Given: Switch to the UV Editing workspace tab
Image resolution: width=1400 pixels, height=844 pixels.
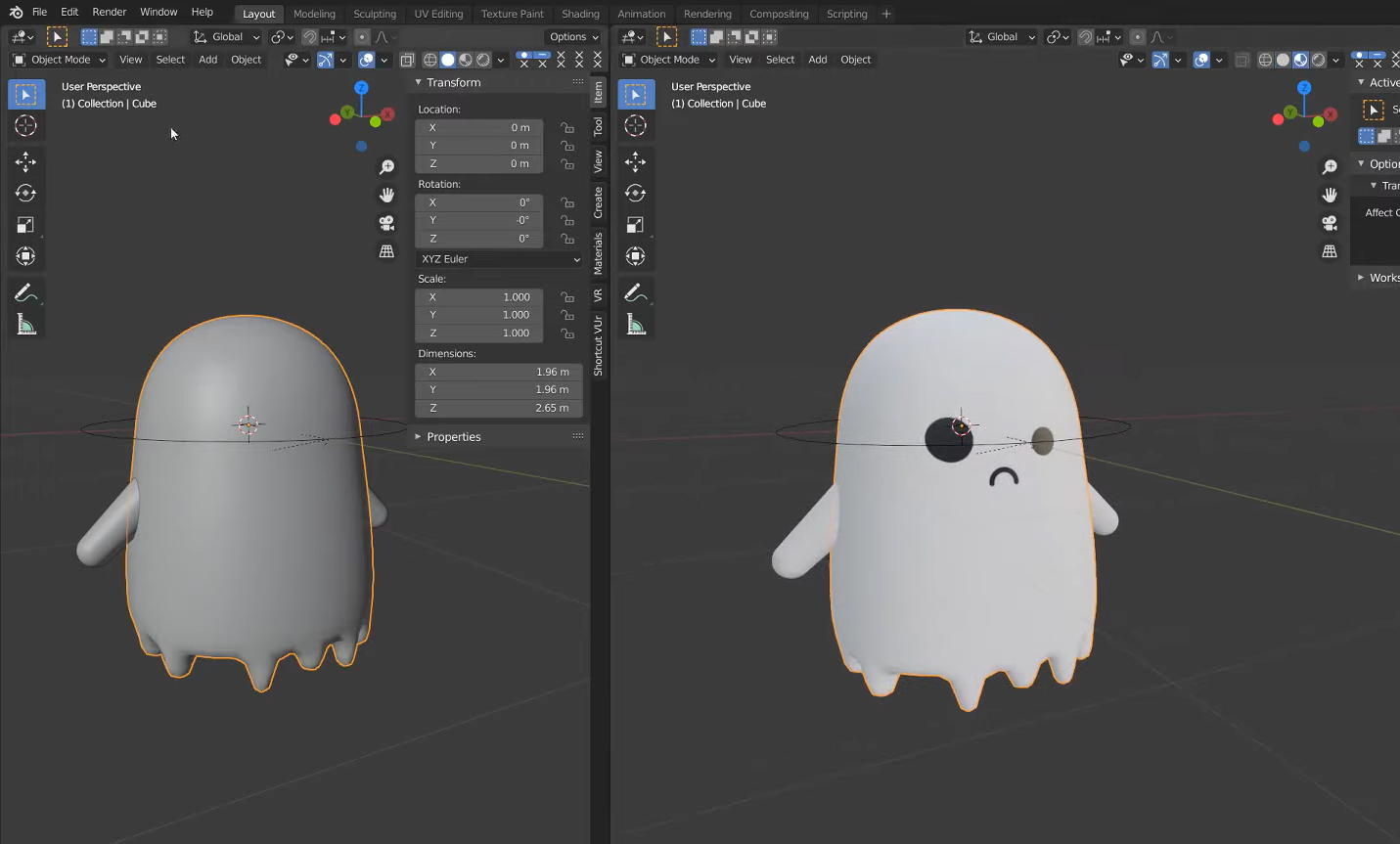Looking at the screenshot, I should click(438, 14).
